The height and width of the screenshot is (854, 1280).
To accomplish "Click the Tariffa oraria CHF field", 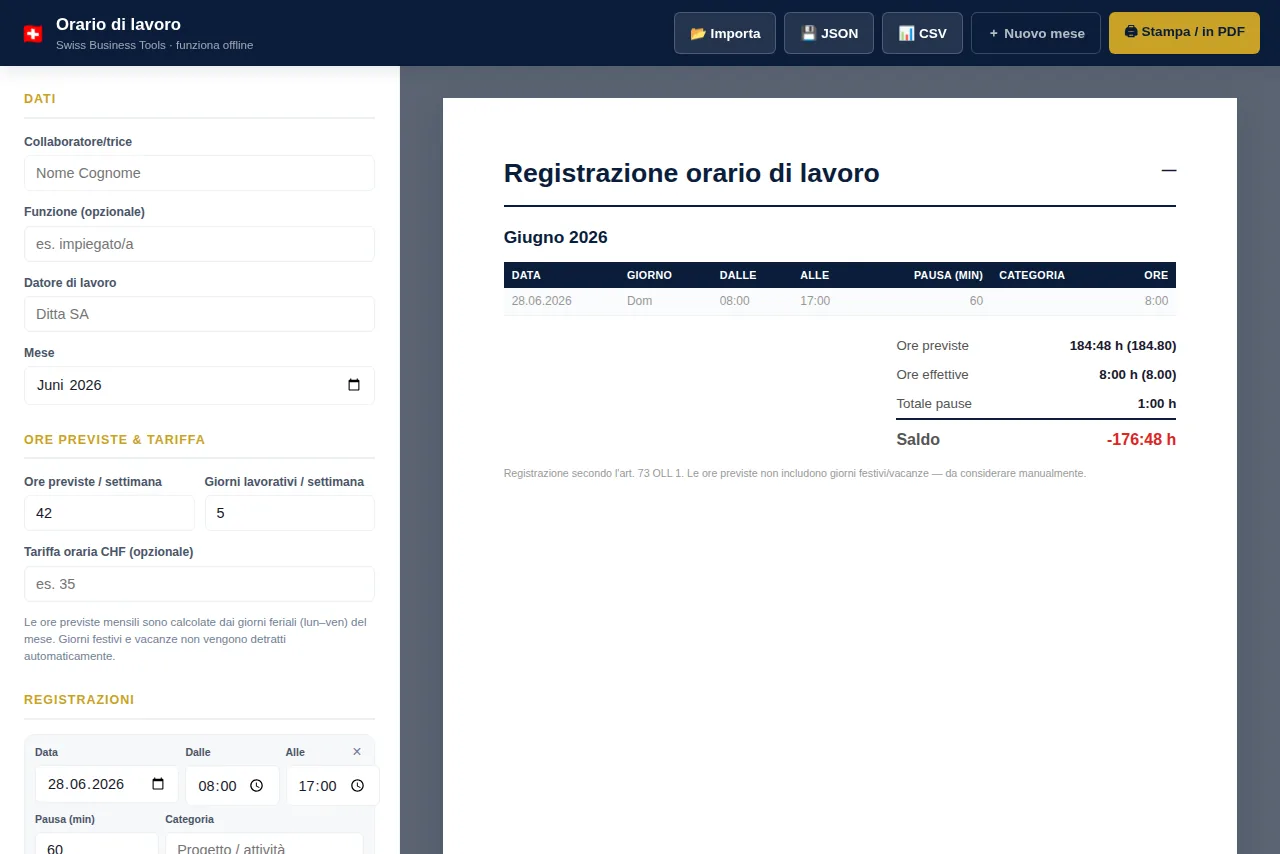I will [x=199, y=584].
